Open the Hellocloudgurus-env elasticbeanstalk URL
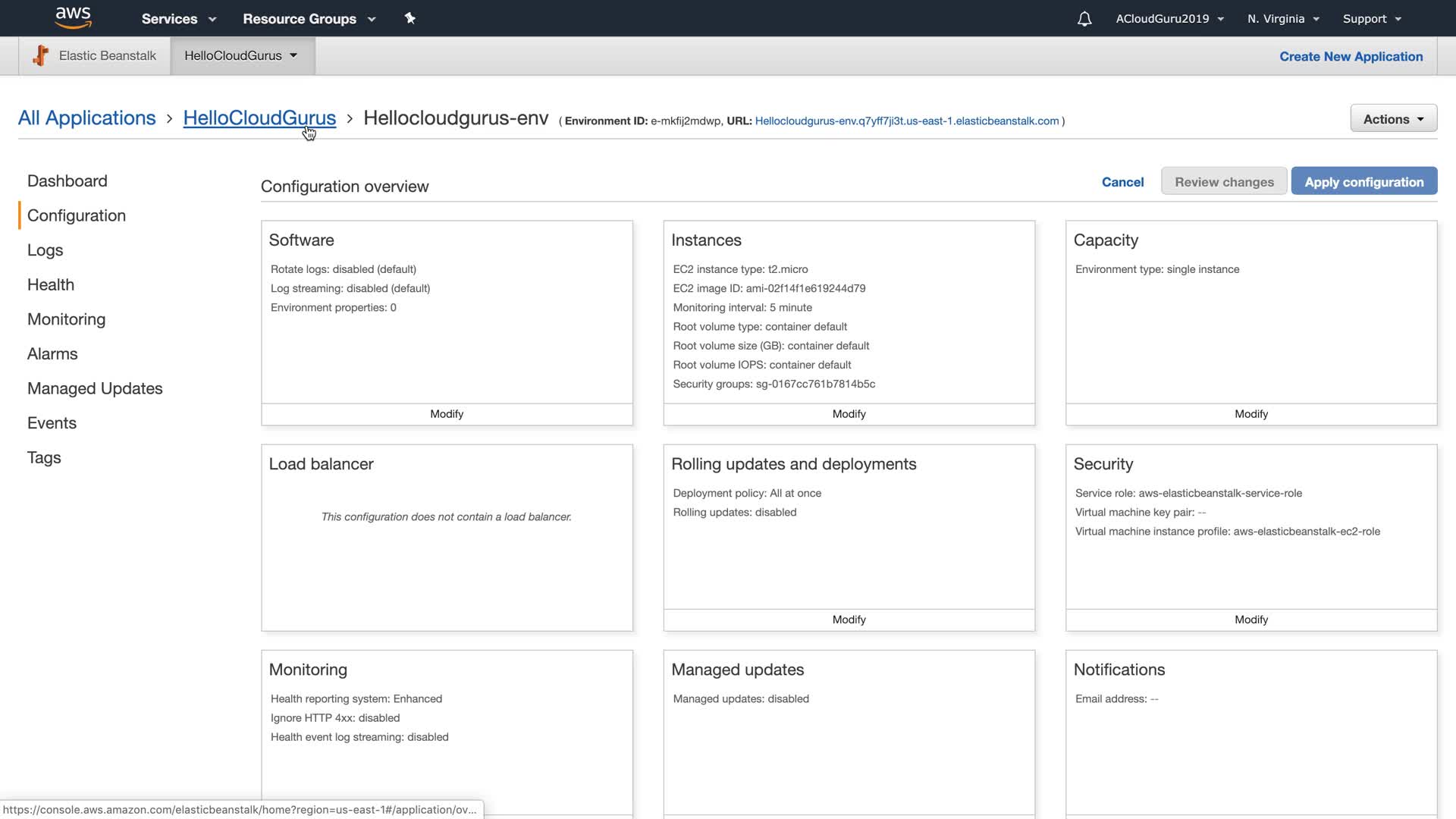Image resolution: width=1456 pixels, height=819 pixels. coord(907,121)
